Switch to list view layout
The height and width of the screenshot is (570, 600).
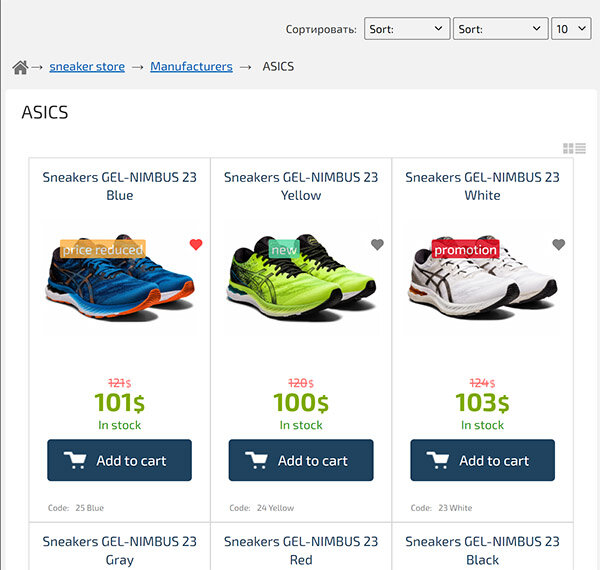(x=581, y=149)
